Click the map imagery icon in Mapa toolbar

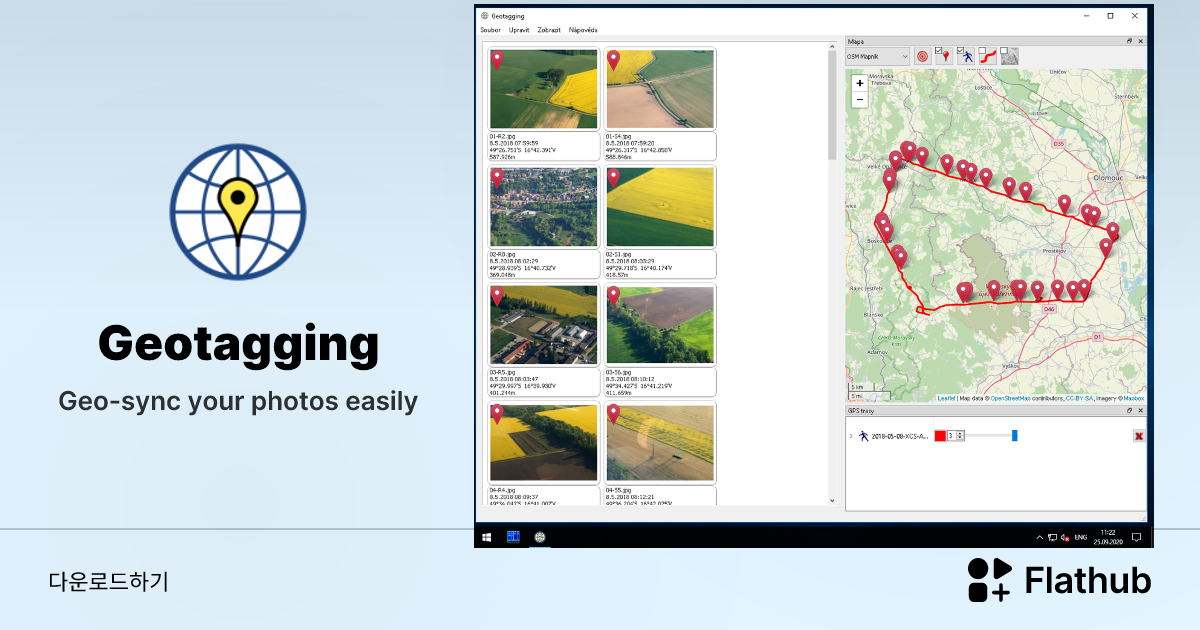pyautogui.click(x=1009, y=57)
